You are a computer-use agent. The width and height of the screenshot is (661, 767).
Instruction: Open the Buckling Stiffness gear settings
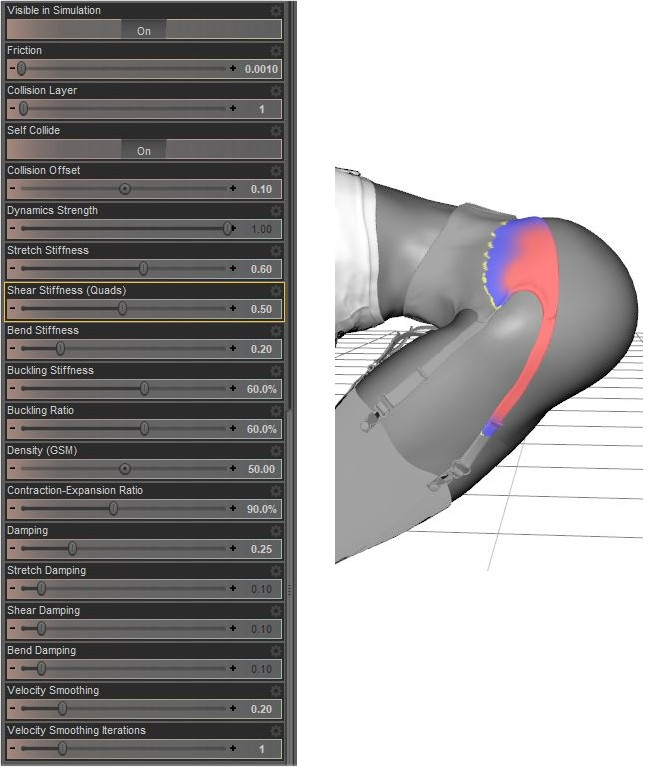[x=276, y=371]
